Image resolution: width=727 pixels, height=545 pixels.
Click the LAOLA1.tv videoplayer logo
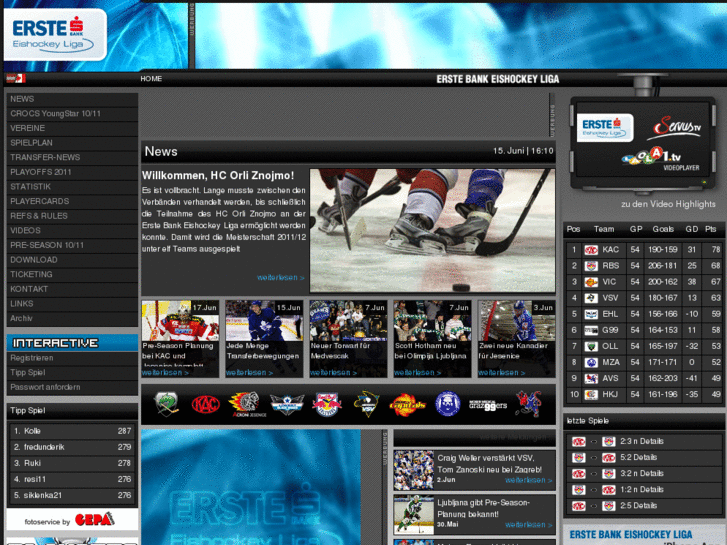661,159
